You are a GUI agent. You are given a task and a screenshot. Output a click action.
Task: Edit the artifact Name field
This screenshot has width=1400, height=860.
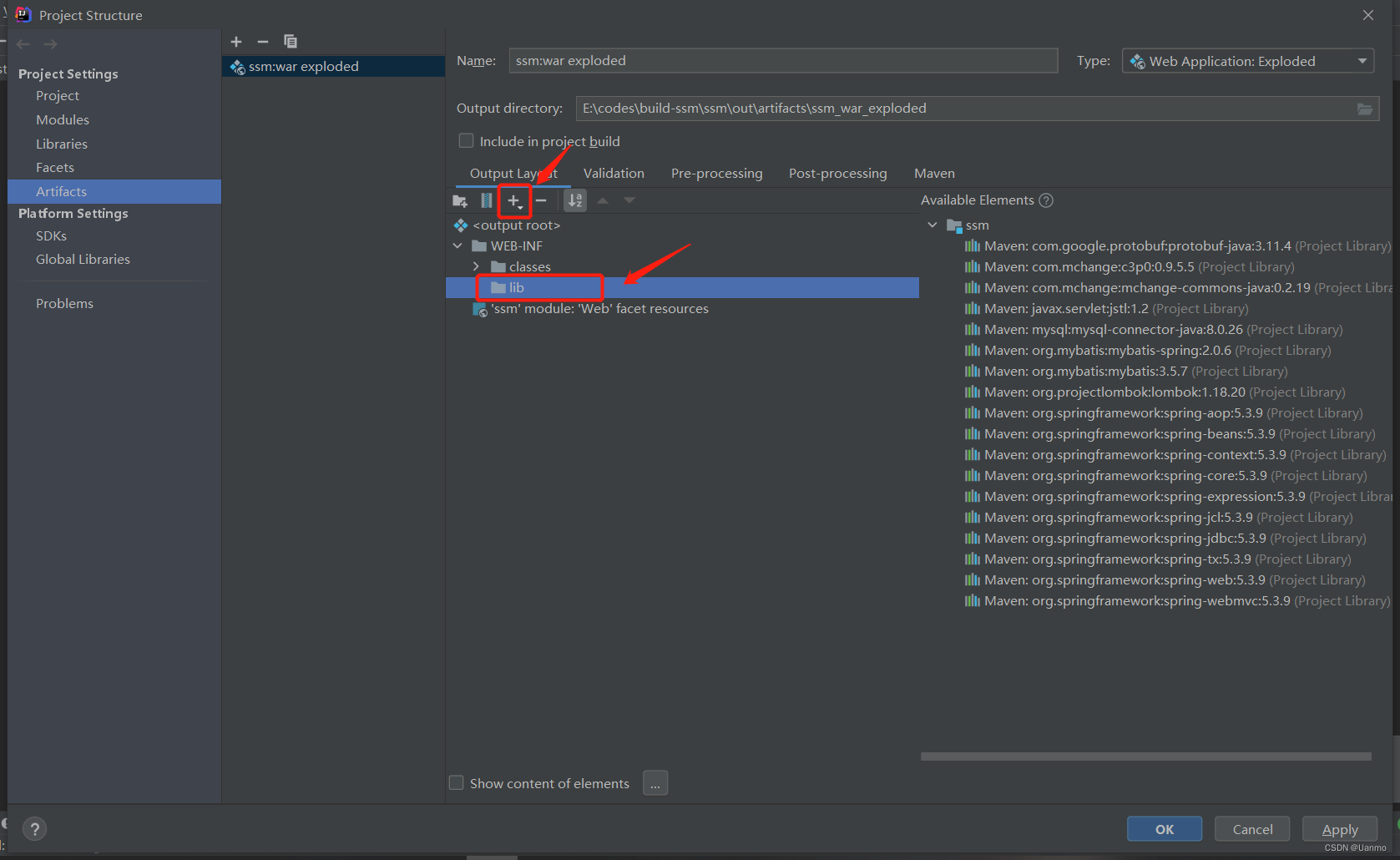pyautogui.click(x=783, y=61)
